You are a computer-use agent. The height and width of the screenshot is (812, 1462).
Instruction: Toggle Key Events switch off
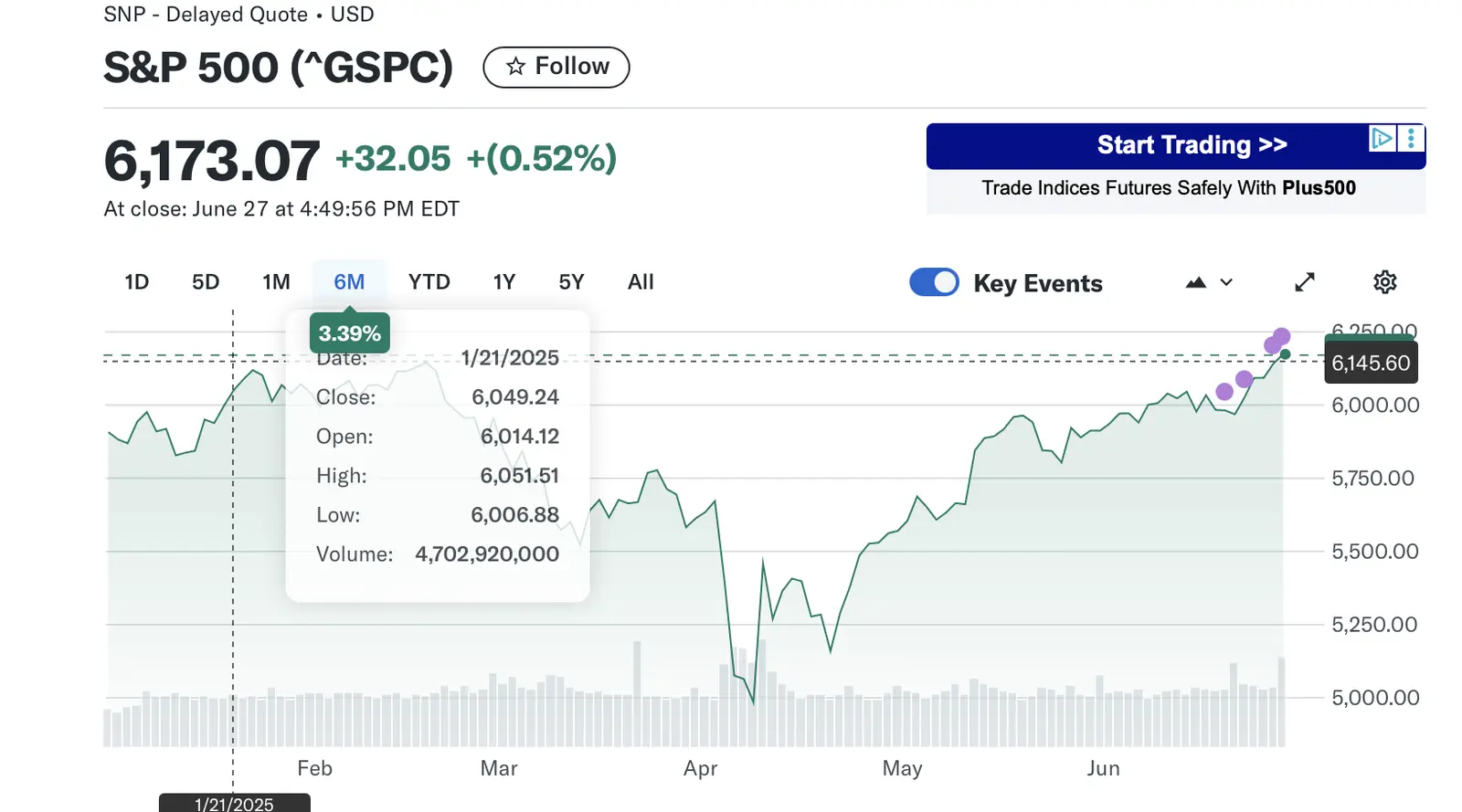point(934,282)
